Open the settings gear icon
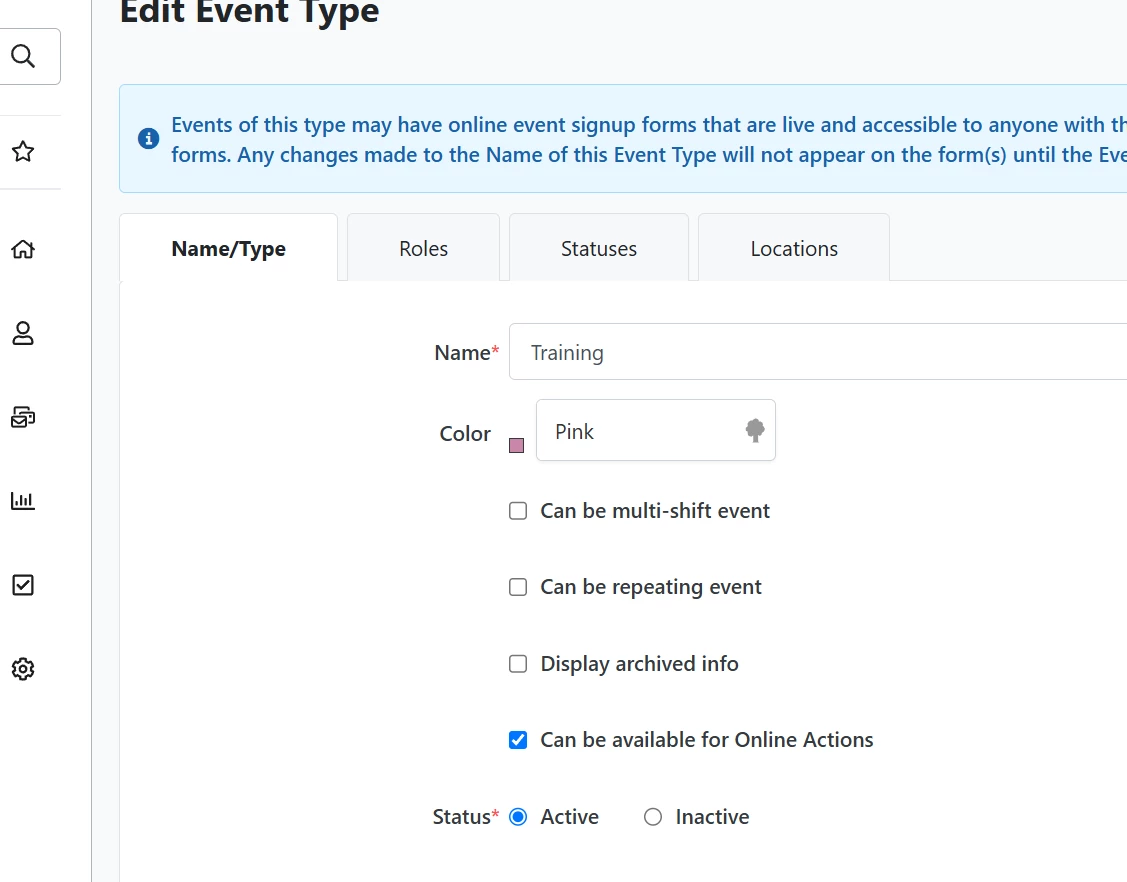Screen dimensions: 1127x882 (23, 669)
